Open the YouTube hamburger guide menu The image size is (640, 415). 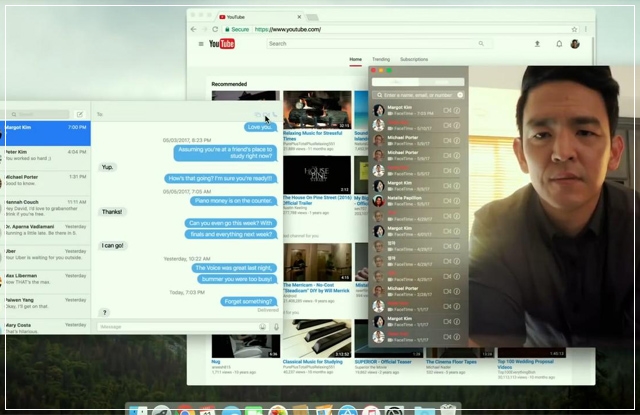[x=201, y=44]
